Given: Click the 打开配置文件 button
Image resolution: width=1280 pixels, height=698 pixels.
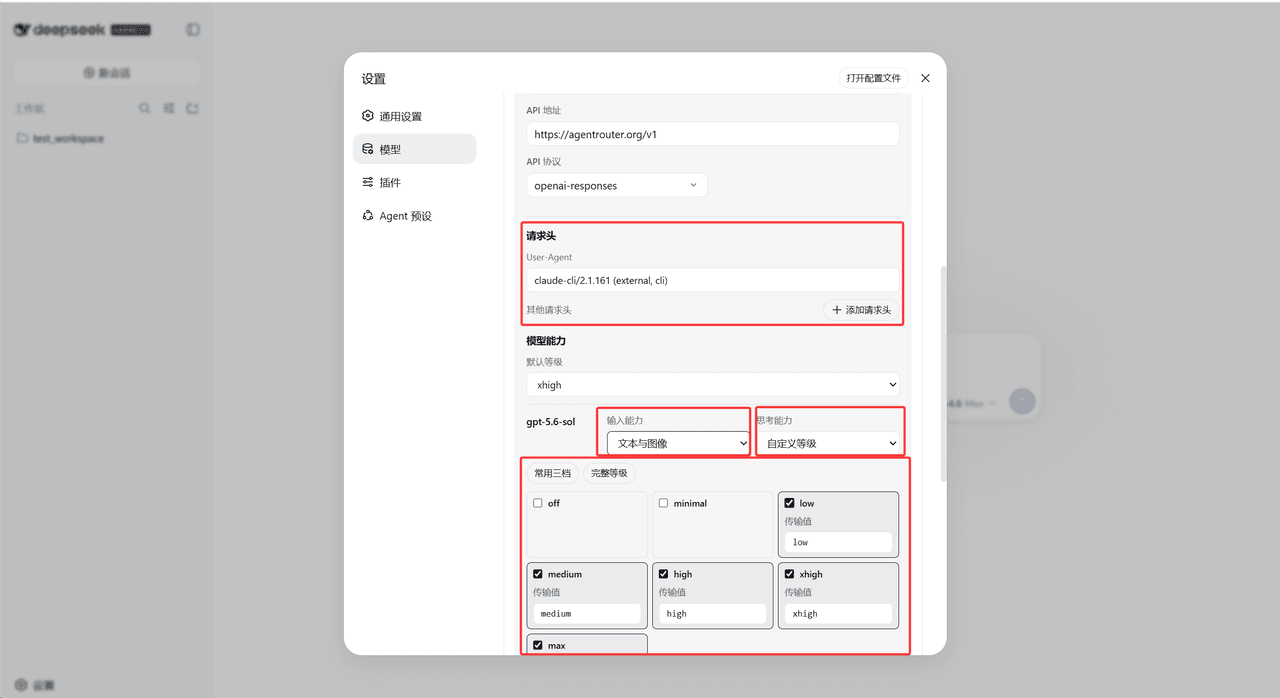Looking at the screenshot, I should (873, 78).
